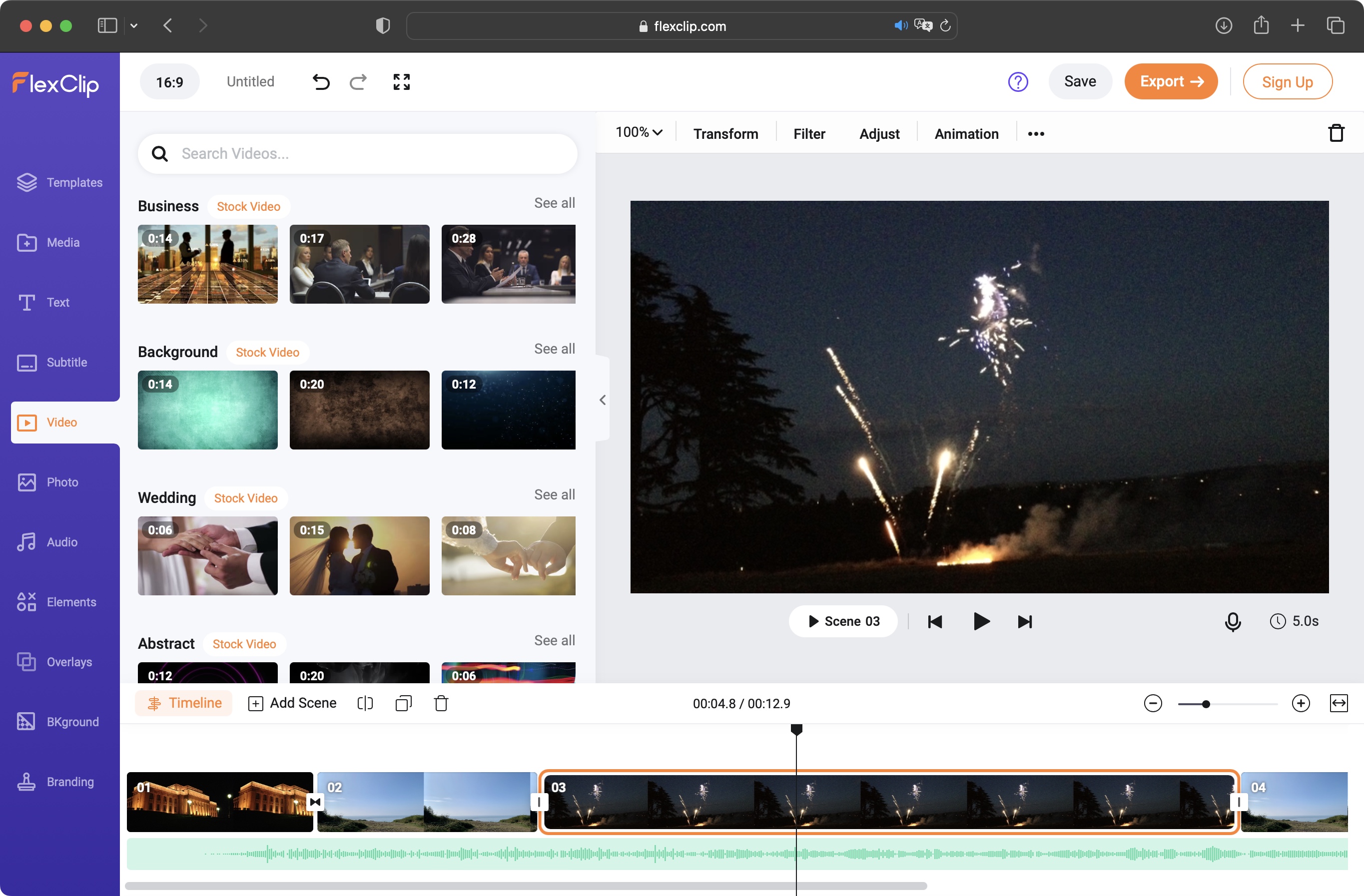
Task: Expand the more options menu
Action: pos(1036,133)
